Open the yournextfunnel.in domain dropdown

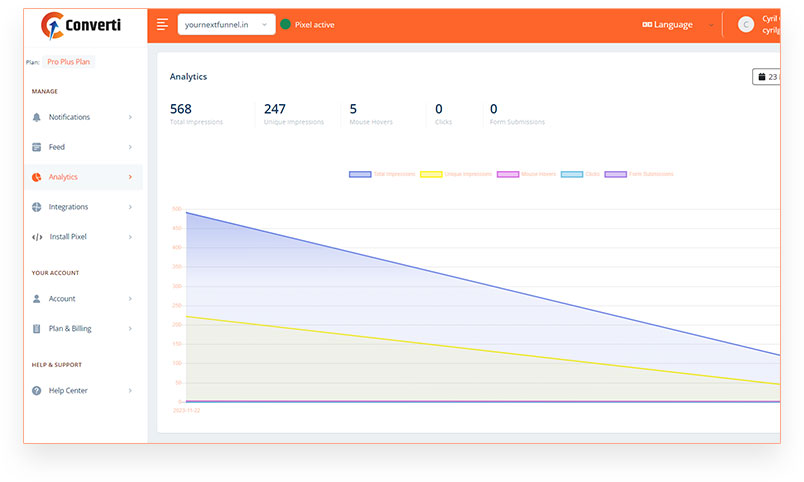tap(226, 25)
